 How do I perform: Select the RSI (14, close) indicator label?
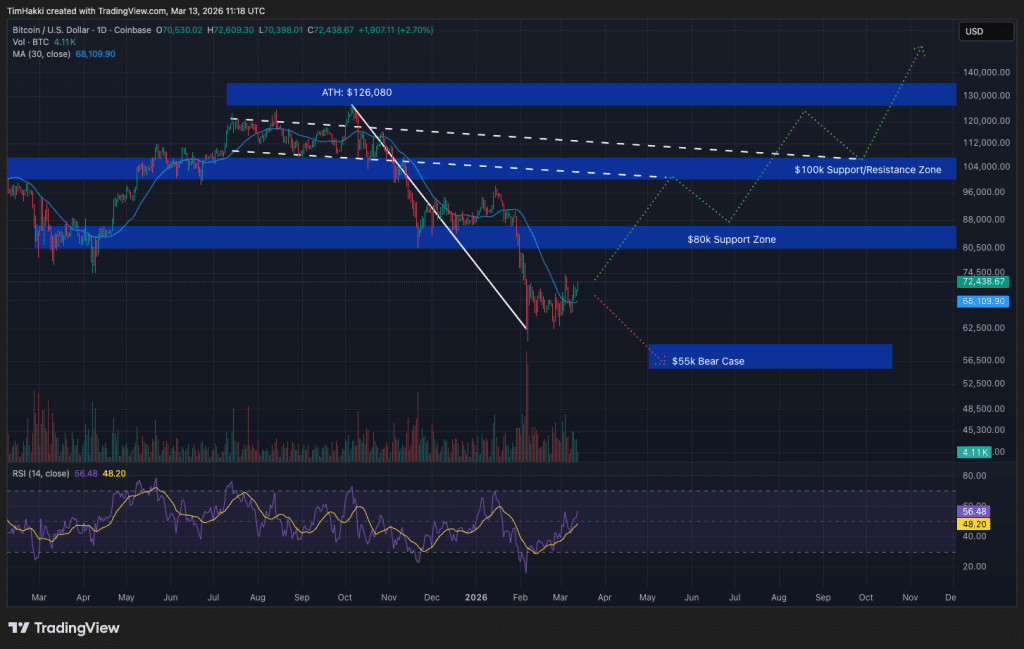pos(40,475)
